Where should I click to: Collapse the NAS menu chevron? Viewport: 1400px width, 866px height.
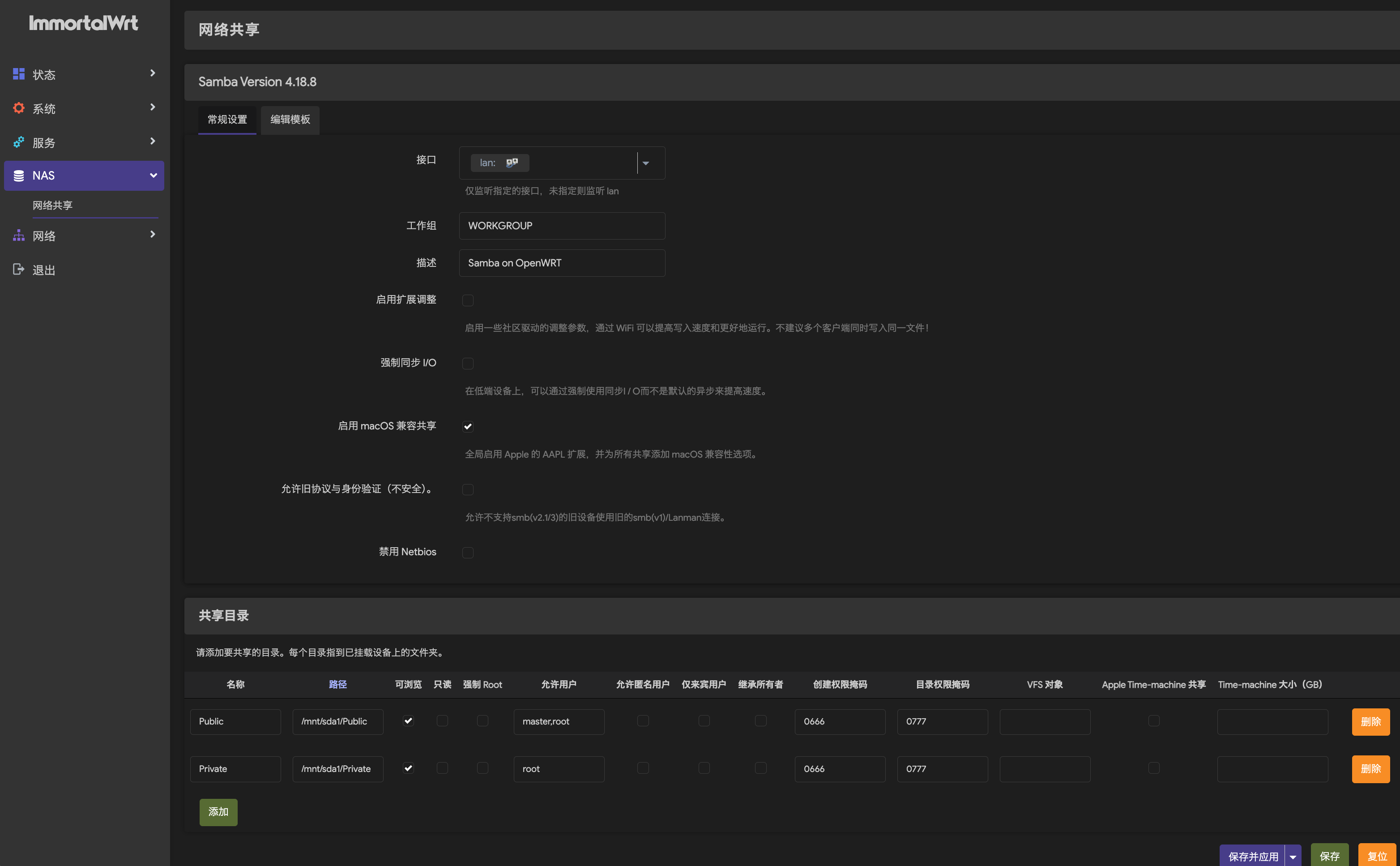(x=153, y=175)
